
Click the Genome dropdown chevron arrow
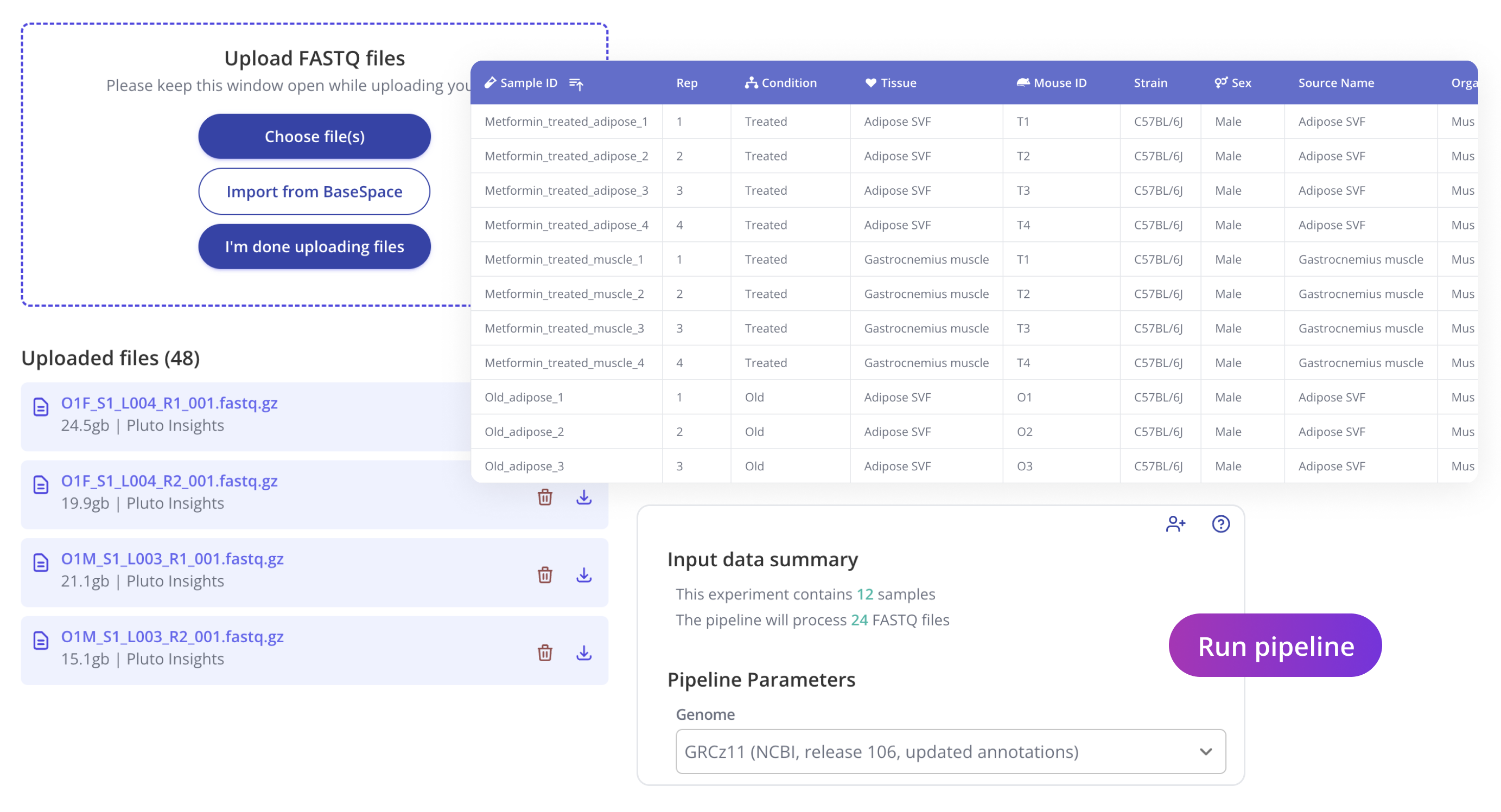(x=1205, y=751)
